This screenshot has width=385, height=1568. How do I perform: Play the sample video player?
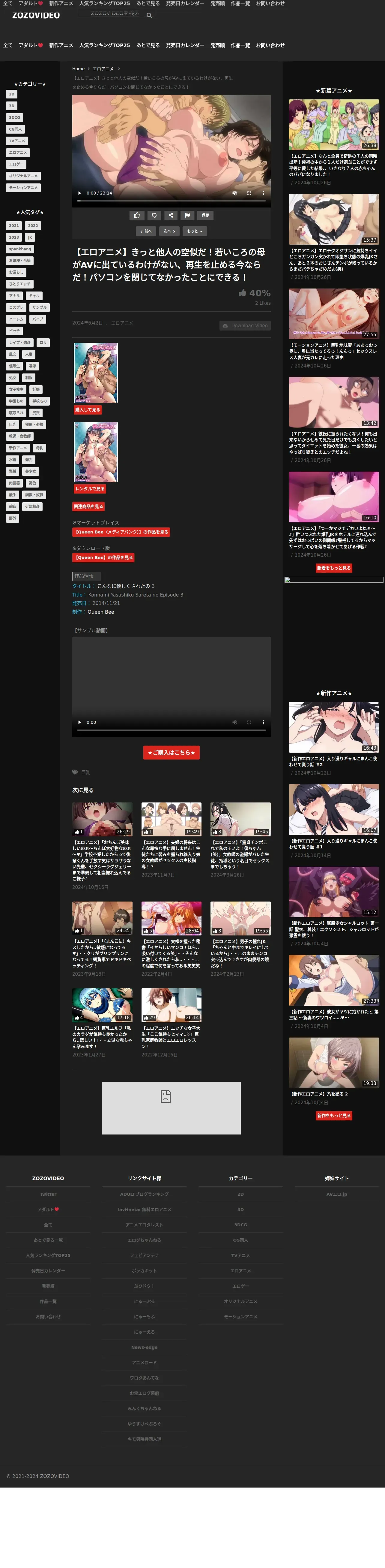[80, 723]
